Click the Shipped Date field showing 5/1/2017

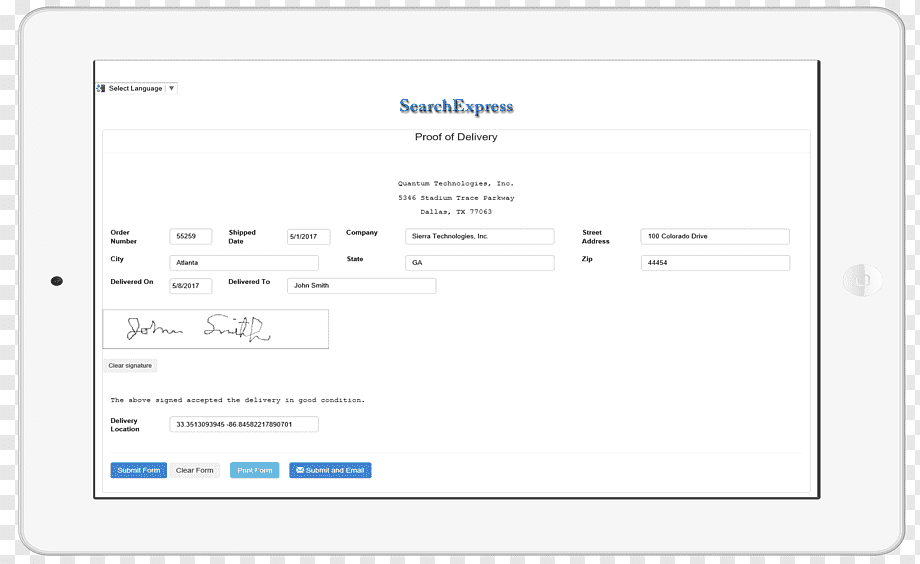[x=309, y=237]
